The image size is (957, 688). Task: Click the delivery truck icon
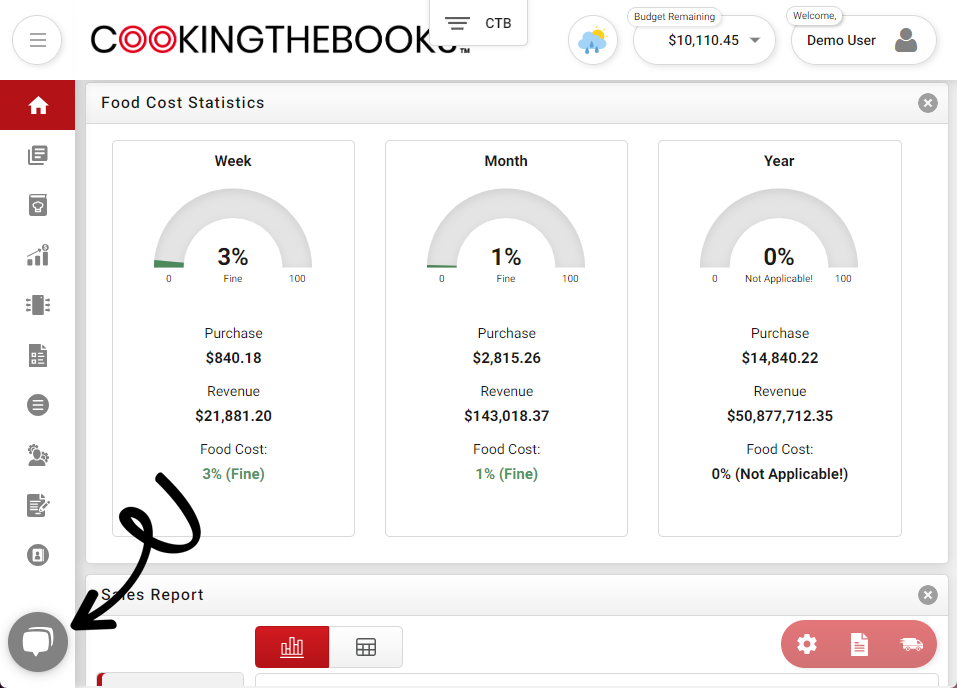(x=911, y=644)
